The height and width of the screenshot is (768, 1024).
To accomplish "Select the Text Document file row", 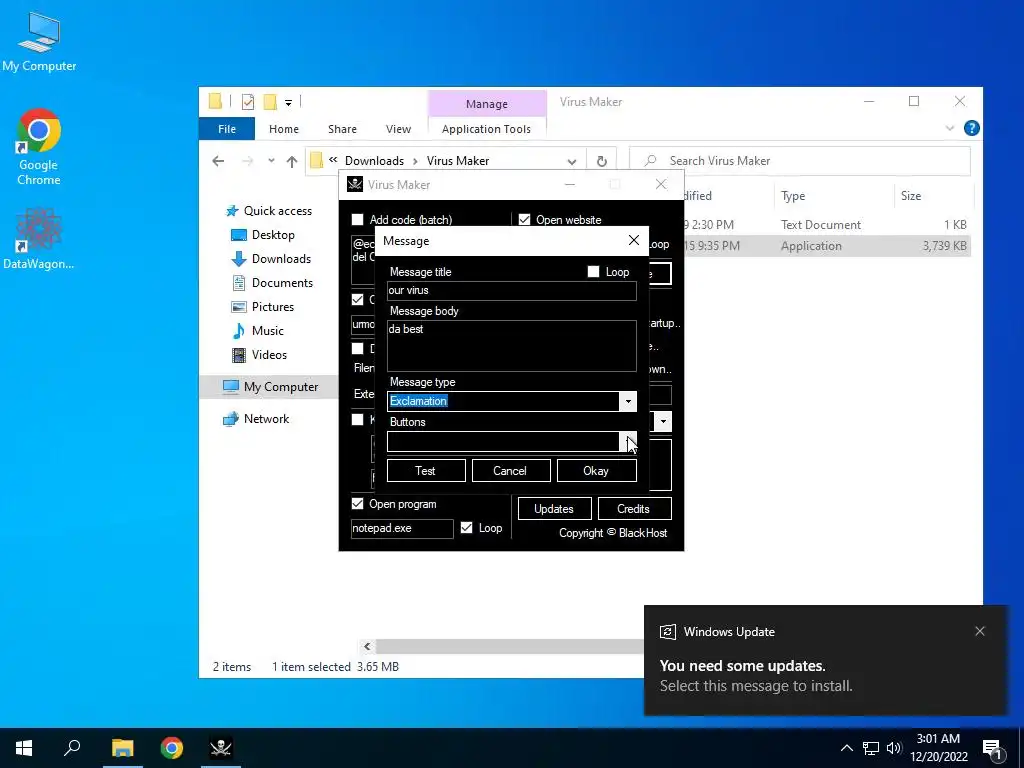I will click(826, 225).
